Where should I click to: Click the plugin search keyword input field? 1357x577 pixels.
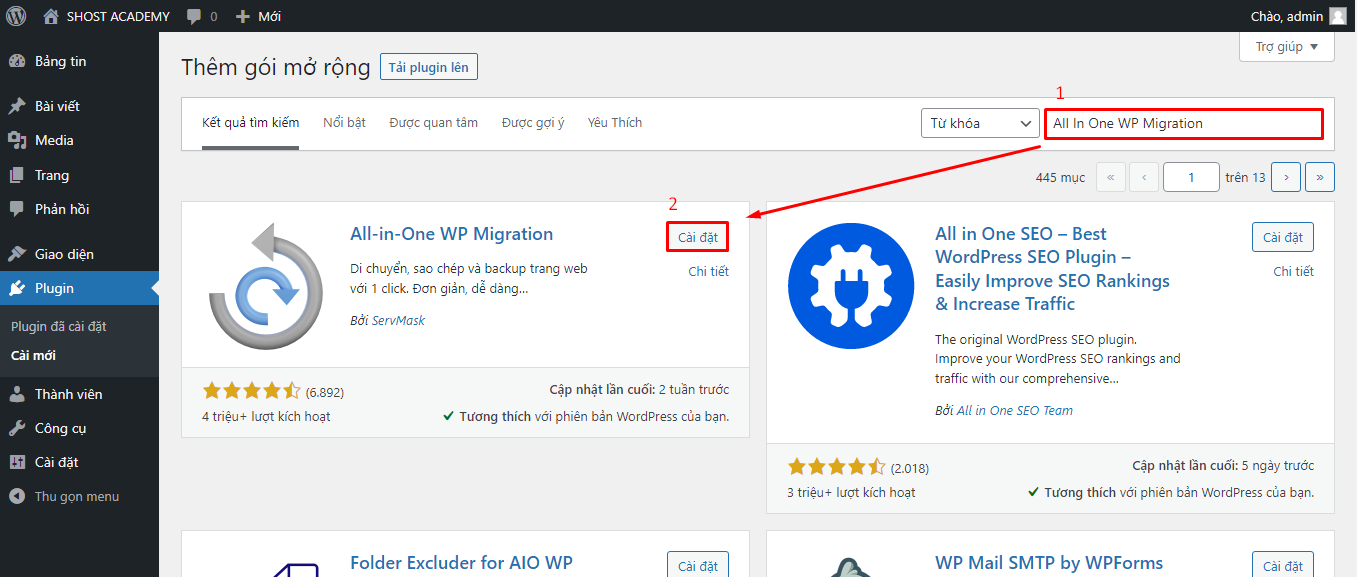[x=1183, y=123]
